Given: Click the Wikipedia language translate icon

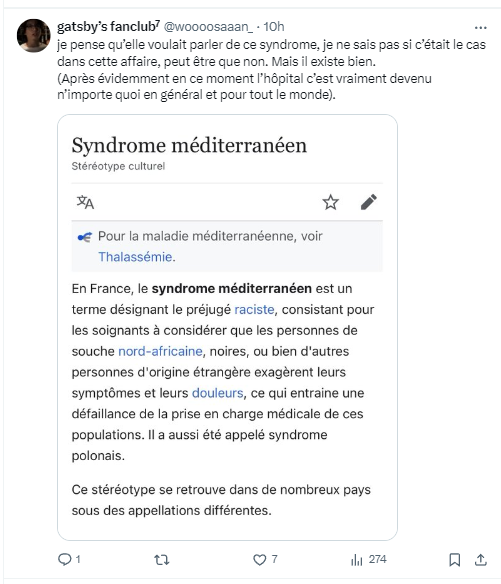Looking at the screenshot, I should [x=85, y=202].
